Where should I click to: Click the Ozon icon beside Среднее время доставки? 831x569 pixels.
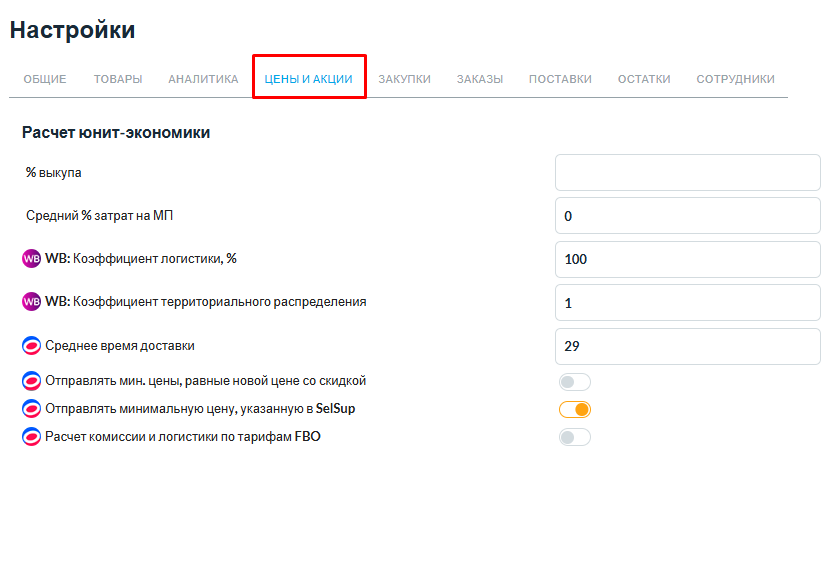click(31, 346)
